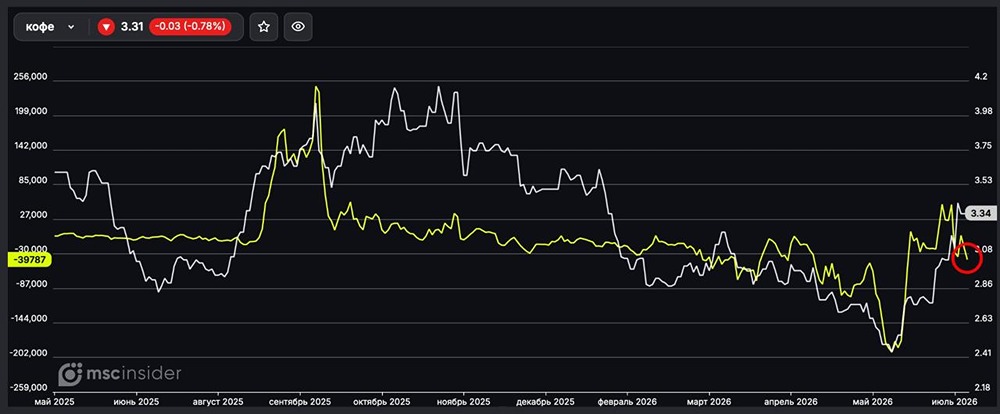This screenshot has width=1000, height=414.
Task: Click the chevron next to кофе
Action: click(71, 27)
